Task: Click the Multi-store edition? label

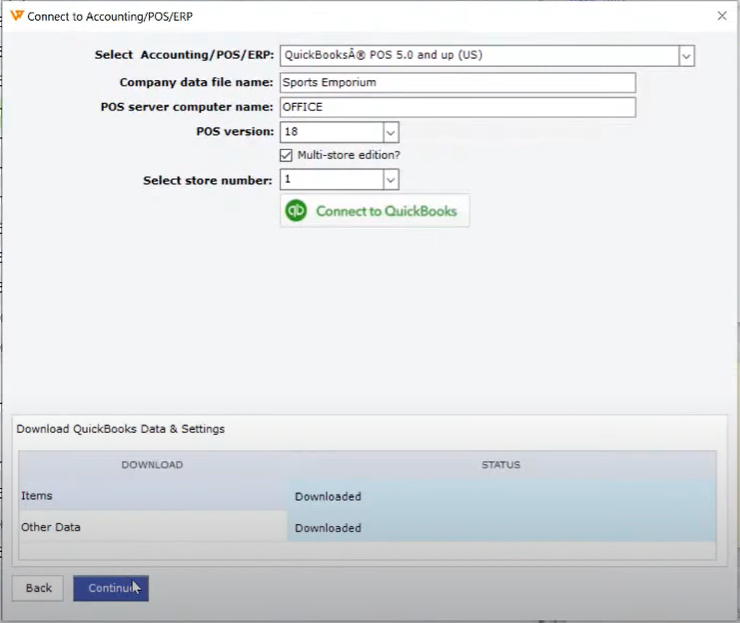Action: click(x=349, y=155)
